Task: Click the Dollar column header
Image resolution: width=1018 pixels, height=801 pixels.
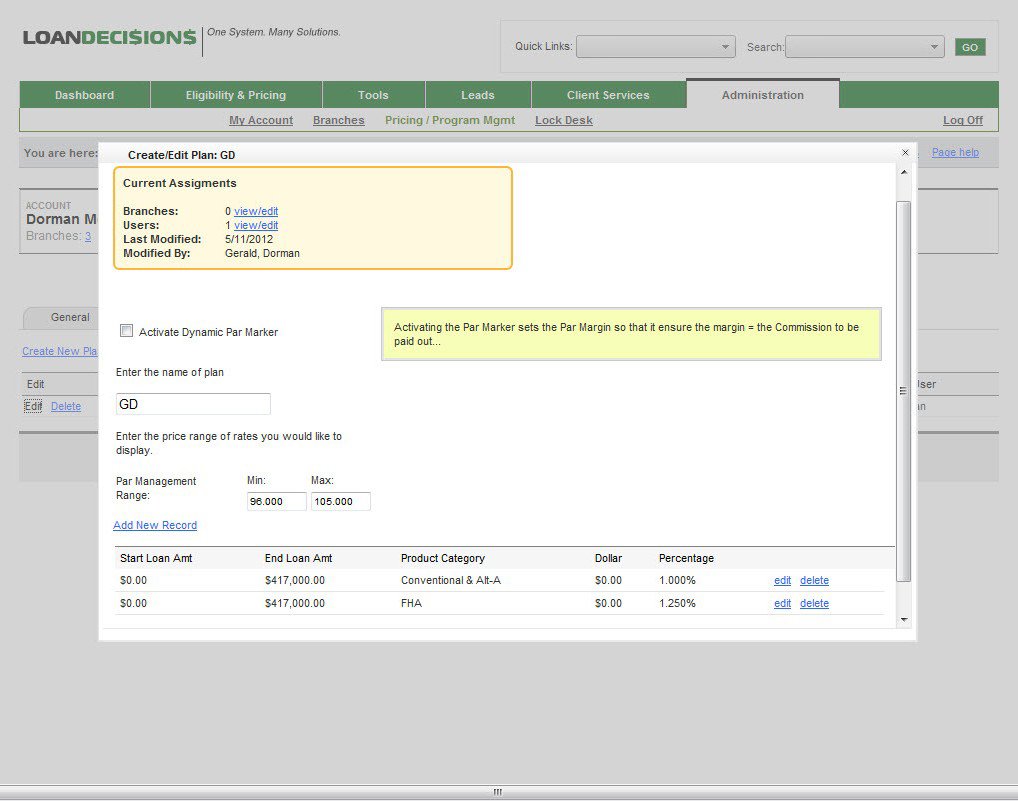Action: click(x=608, y=558)
